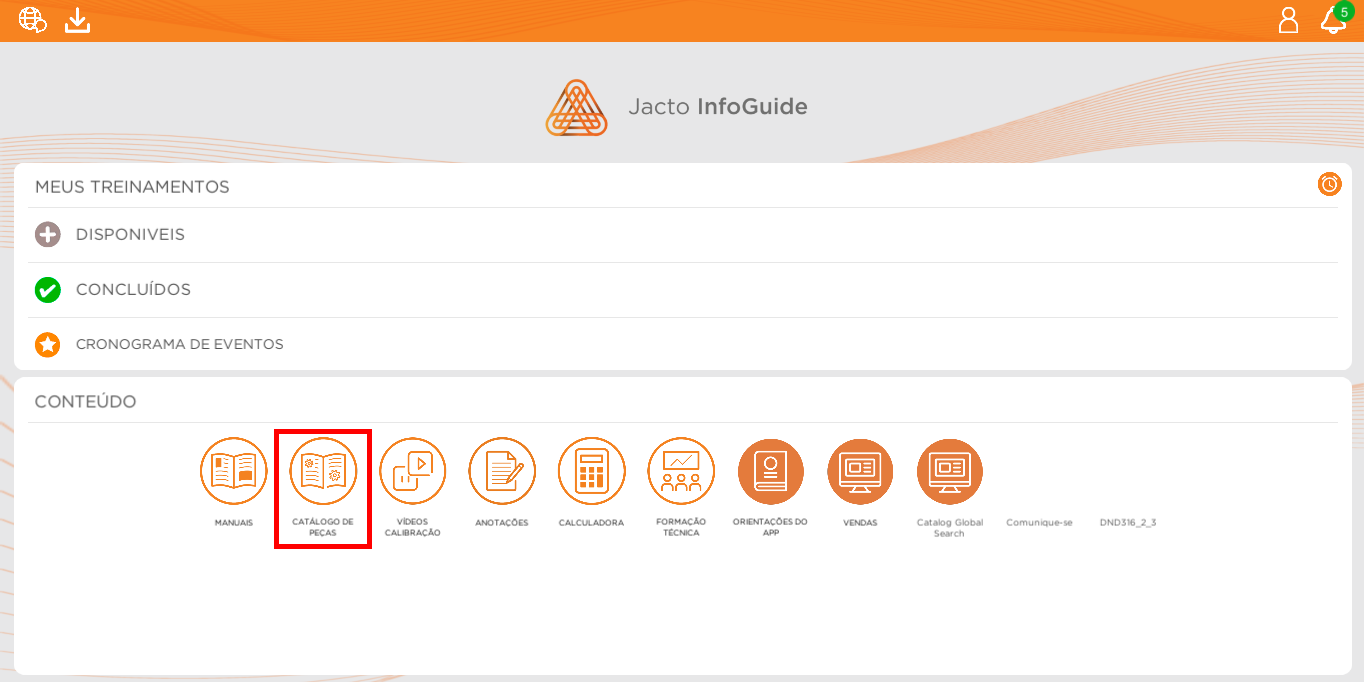Open the Concluídos green check icon

click(48, 290)
